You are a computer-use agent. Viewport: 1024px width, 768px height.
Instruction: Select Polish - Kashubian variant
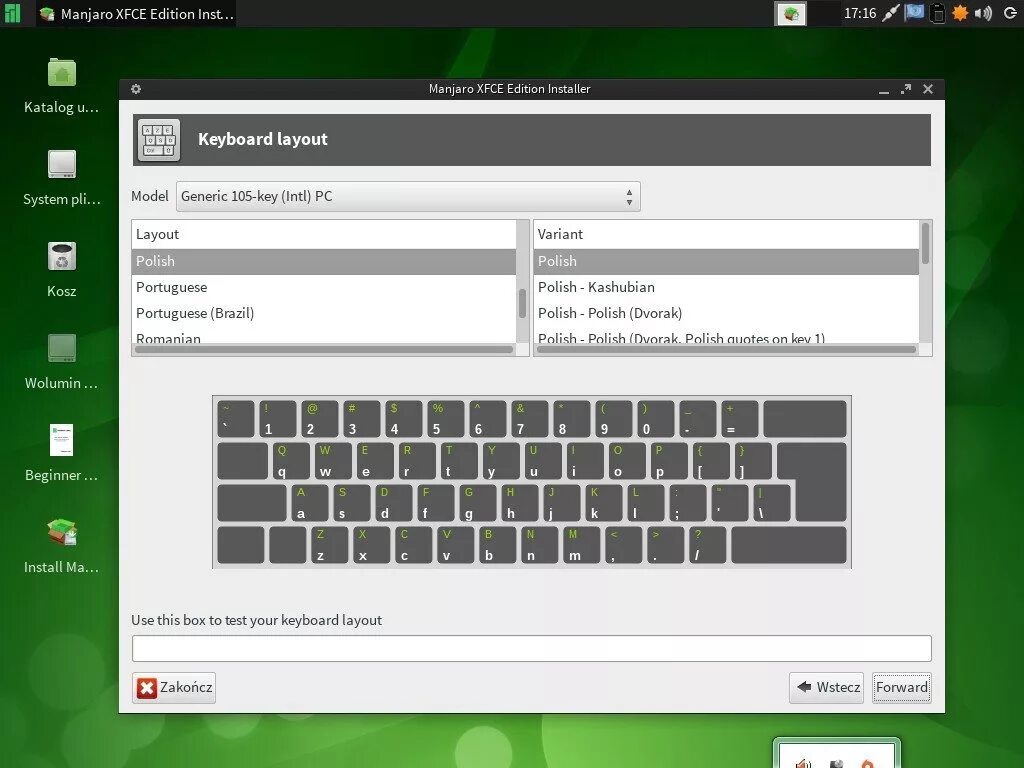point(726,287)
